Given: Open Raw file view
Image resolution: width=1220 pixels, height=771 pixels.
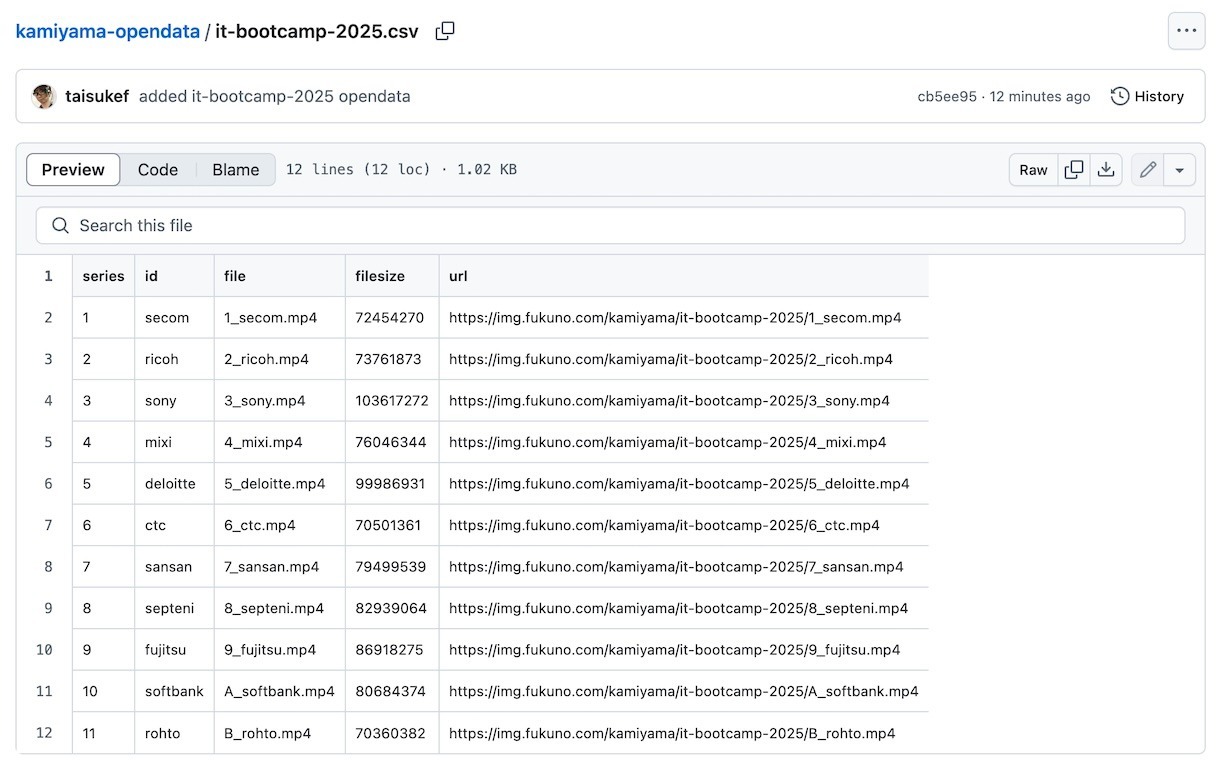Looking at the screenshot, I should [1034, 170].
